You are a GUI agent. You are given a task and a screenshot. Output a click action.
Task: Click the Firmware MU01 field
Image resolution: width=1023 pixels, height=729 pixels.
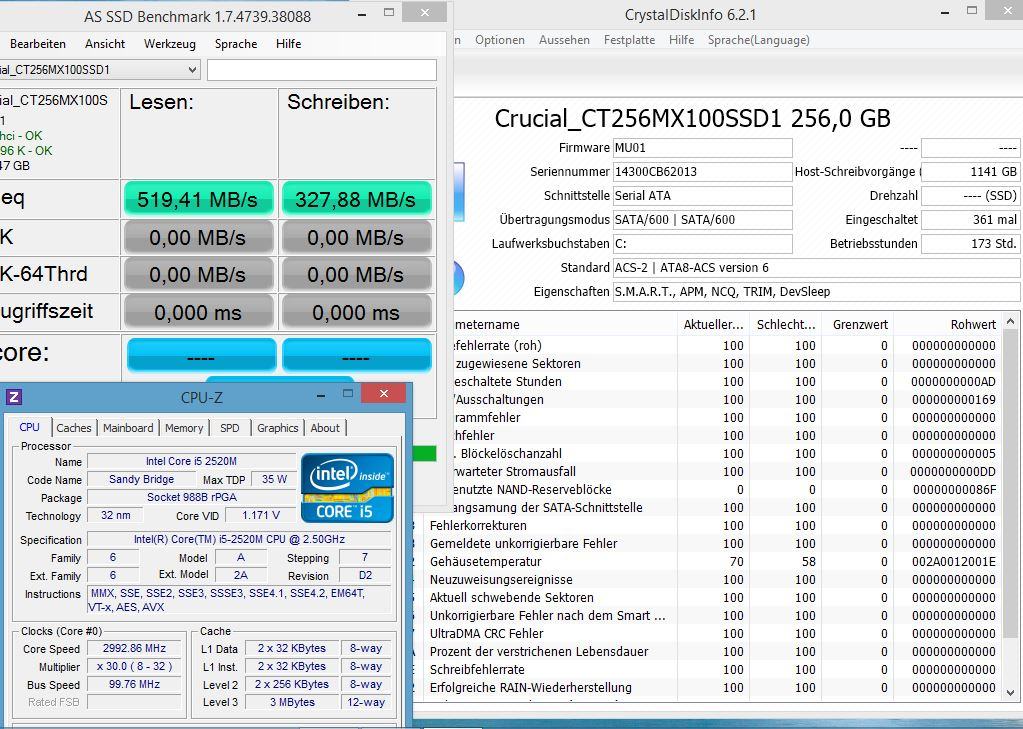[x=703, y=147]
